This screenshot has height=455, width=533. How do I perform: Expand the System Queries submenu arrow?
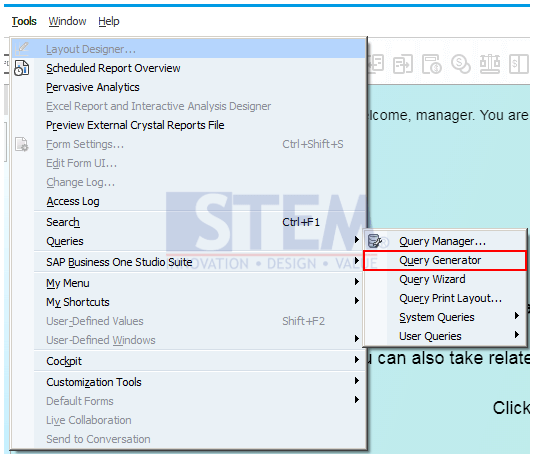tap(517, 316)
